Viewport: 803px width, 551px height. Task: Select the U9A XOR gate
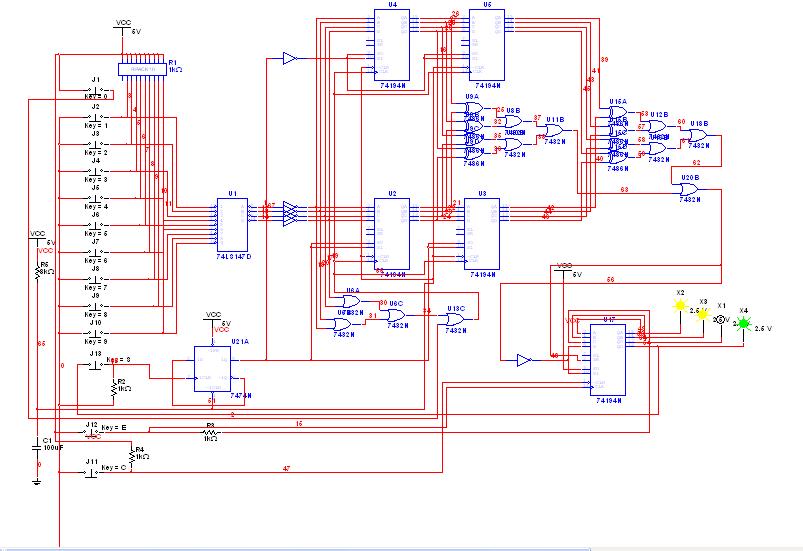[474, 108]
